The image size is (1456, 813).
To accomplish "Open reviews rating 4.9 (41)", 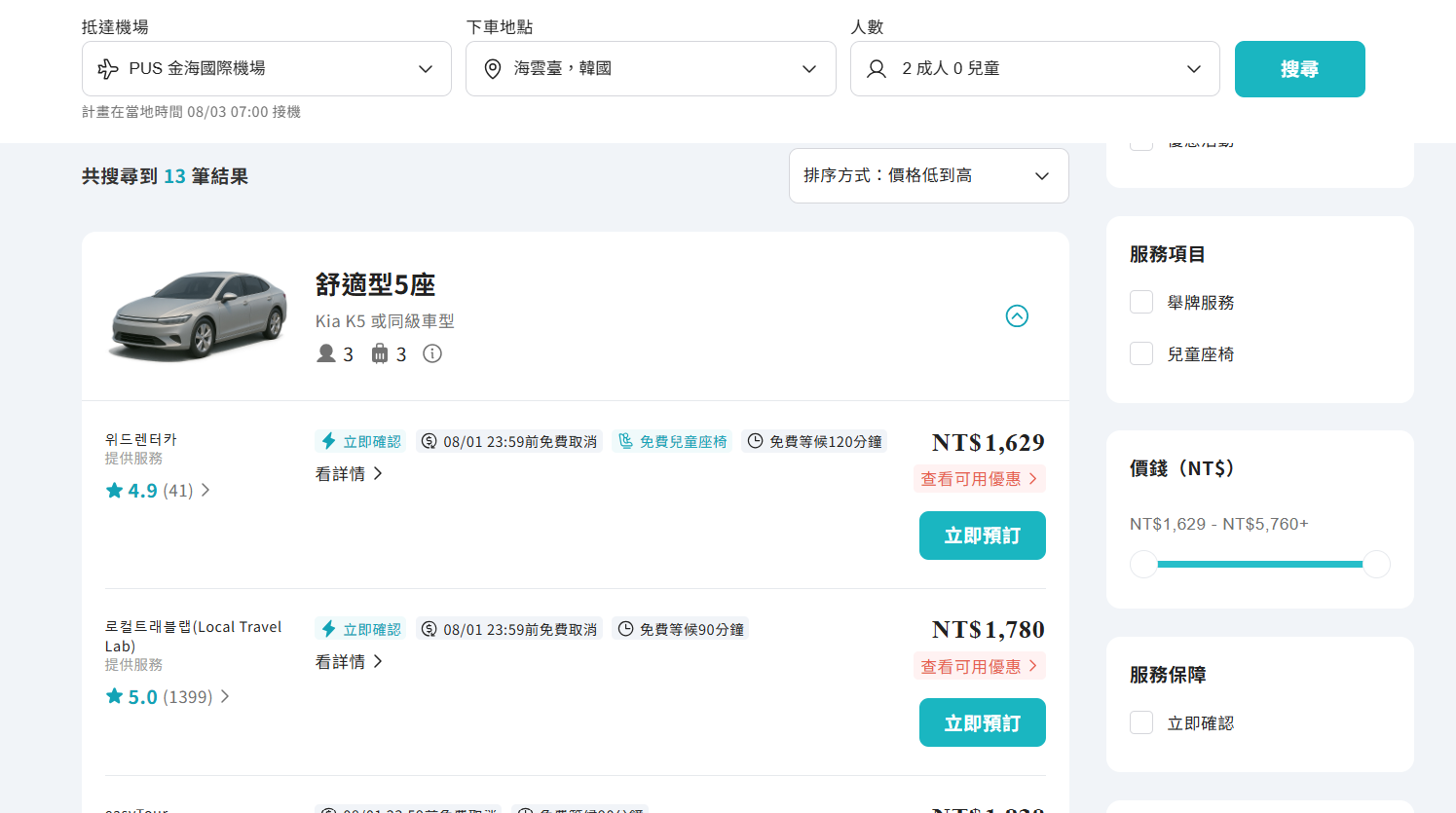I will click(158, 491).
